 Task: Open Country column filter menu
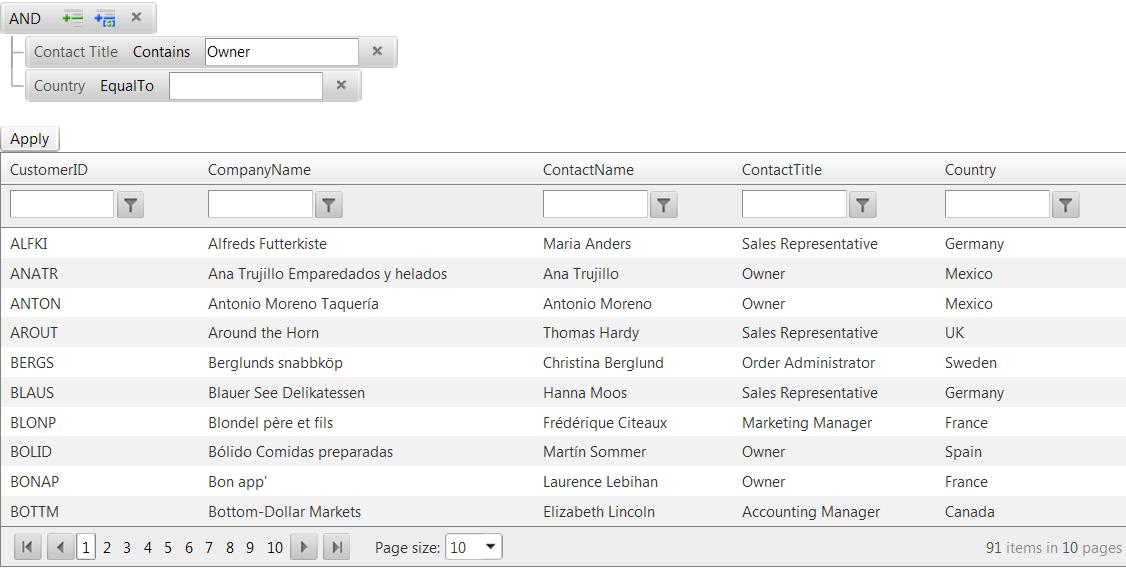click(1066, 205)
